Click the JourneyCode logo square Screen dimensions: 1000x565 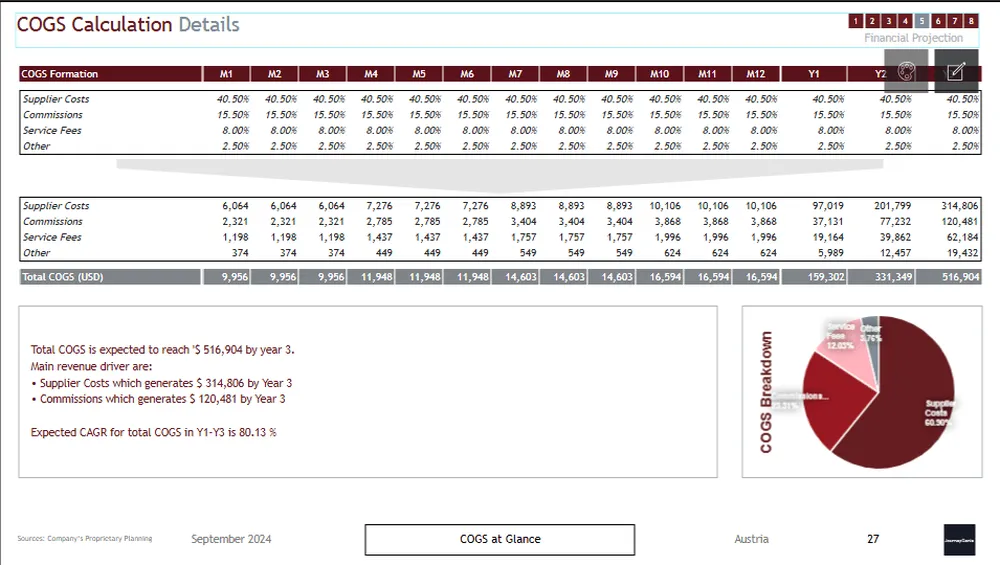tap(959, 539)
